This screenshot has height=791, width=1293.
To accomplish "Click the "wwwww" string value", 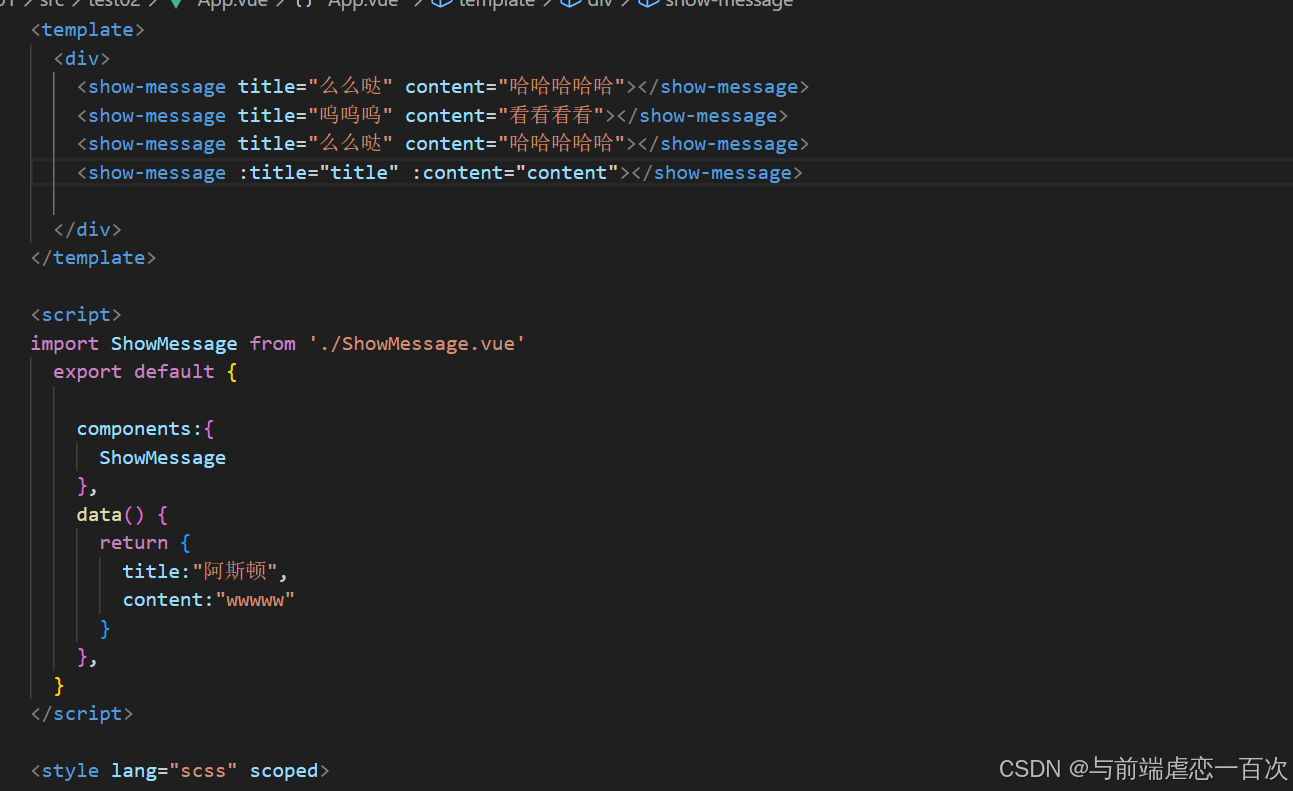I will click(255, 600).
